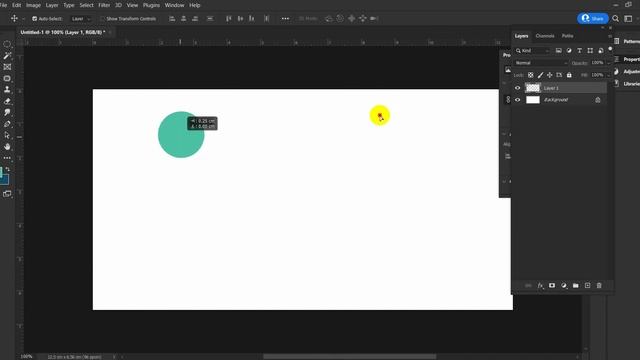640x360 pixels.
Task: Open the Kind filter dropdown
Action: [533, 51]
